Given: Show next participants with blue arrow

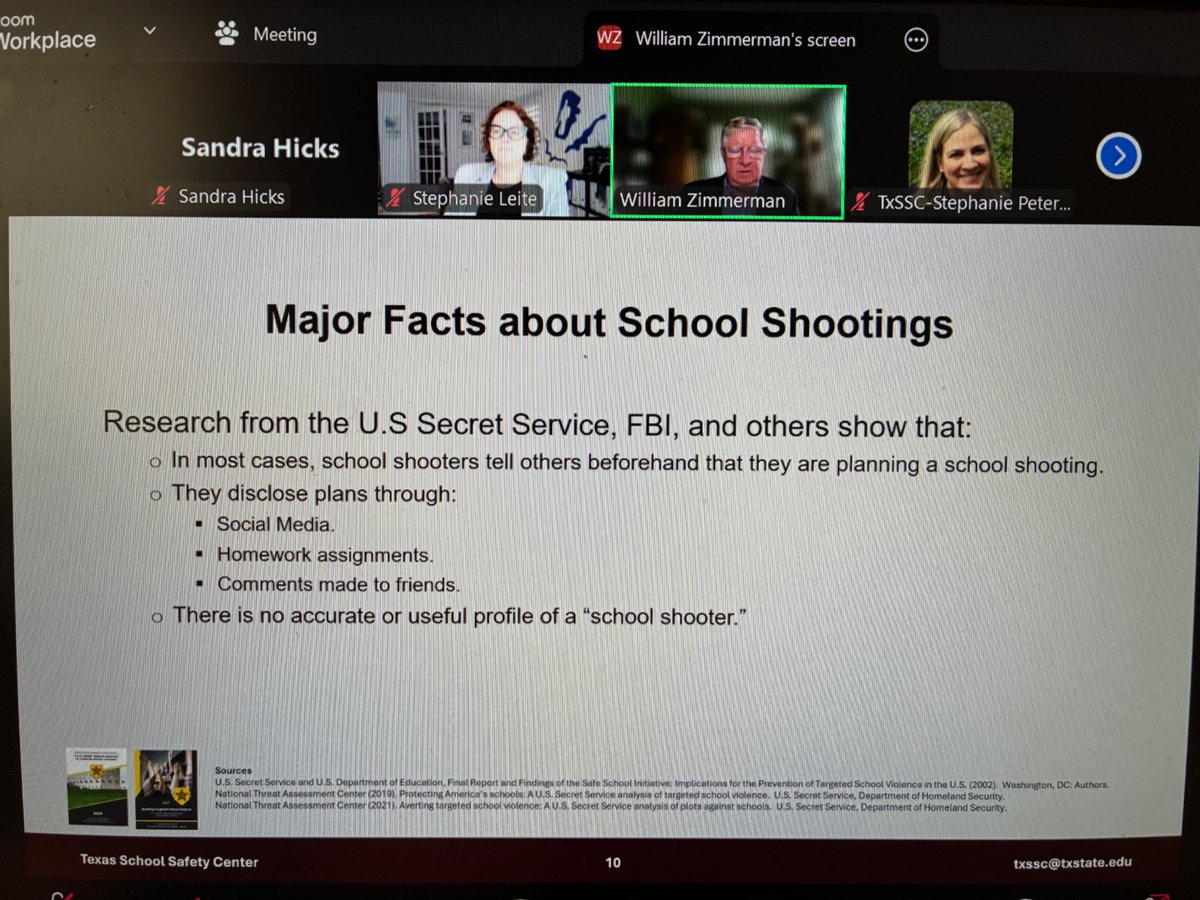Looking at the screenshot, I should [1119, 155].
